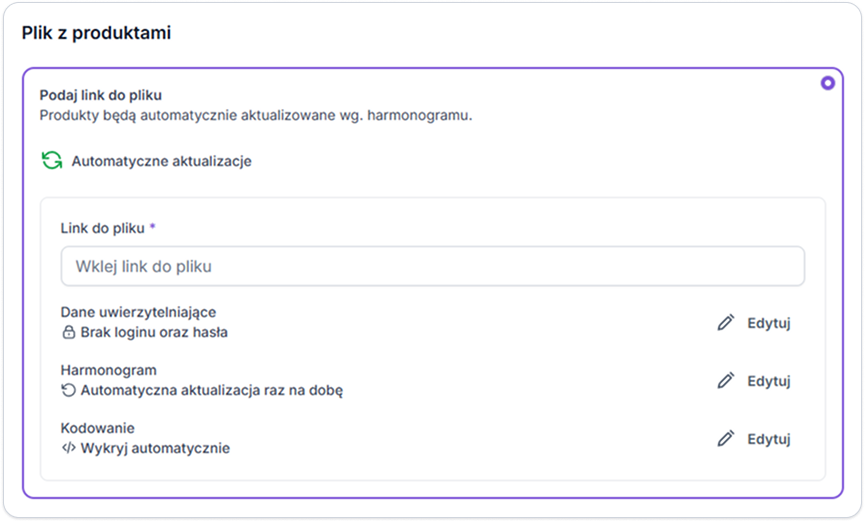
Task: Click the Automatyczna aktualizacja raz na dobę text
Action: pos(212,391)
